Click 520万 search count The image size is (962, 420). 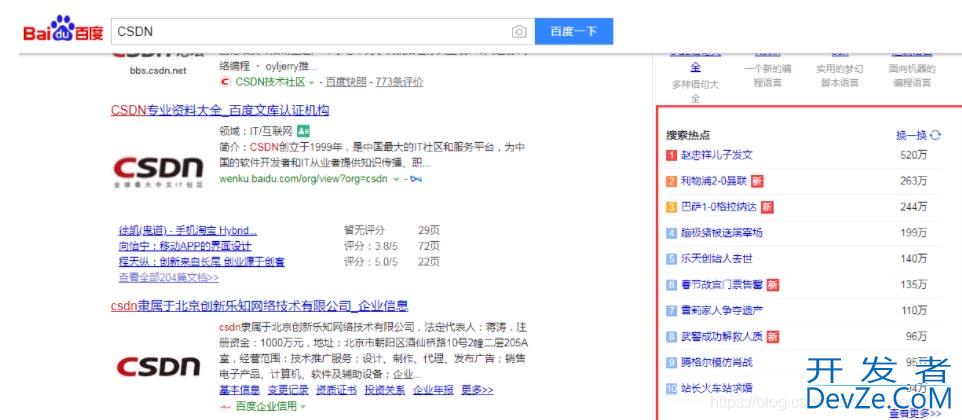914,155
